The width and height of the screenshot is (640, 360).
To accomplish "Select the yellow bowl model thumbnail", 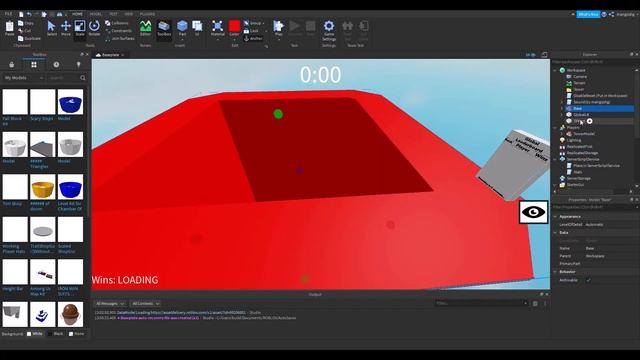I will (43, 187).
